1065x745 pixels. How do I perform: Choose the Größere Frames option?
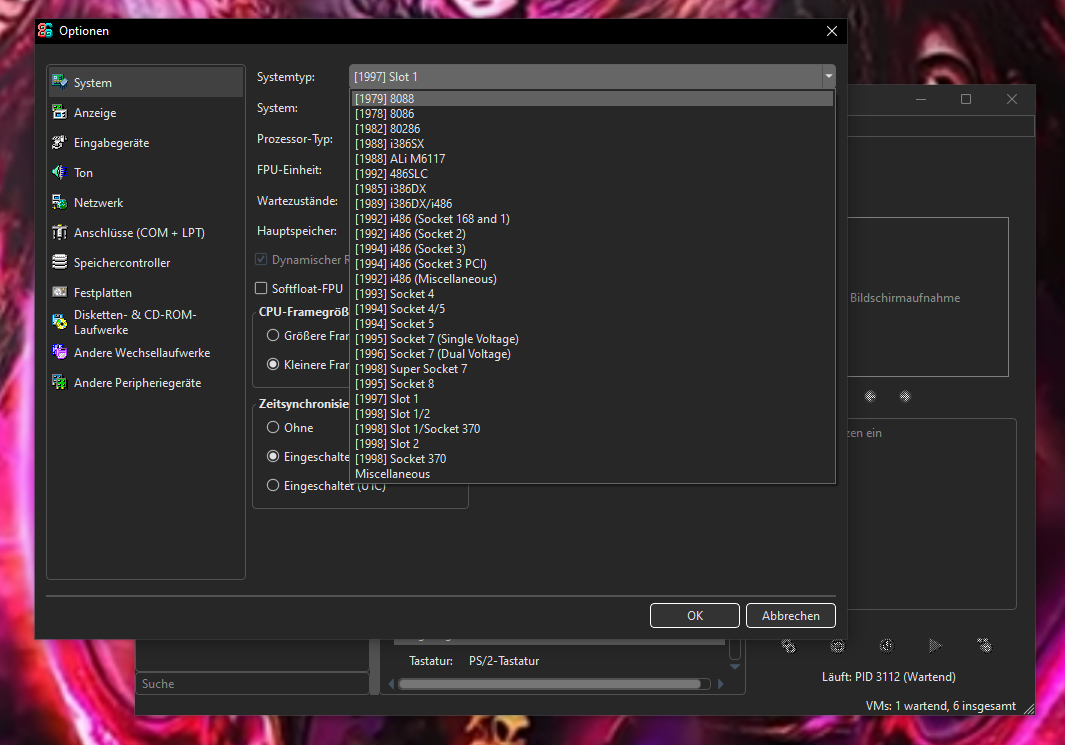tap(273, 335)
